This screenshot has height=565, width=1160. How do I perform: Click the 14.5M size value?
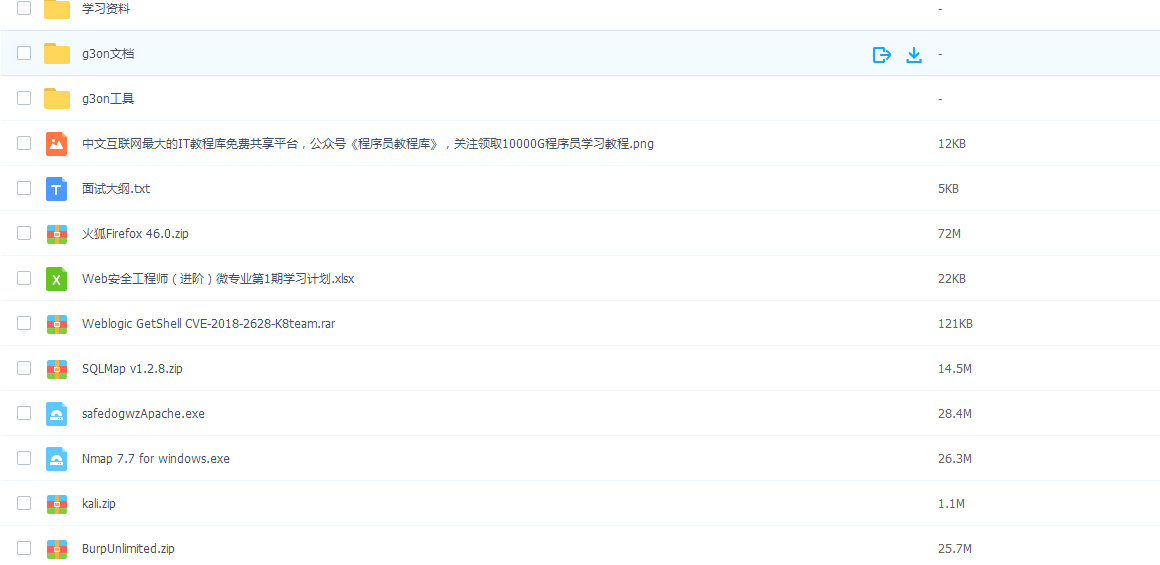pos(954,369)
